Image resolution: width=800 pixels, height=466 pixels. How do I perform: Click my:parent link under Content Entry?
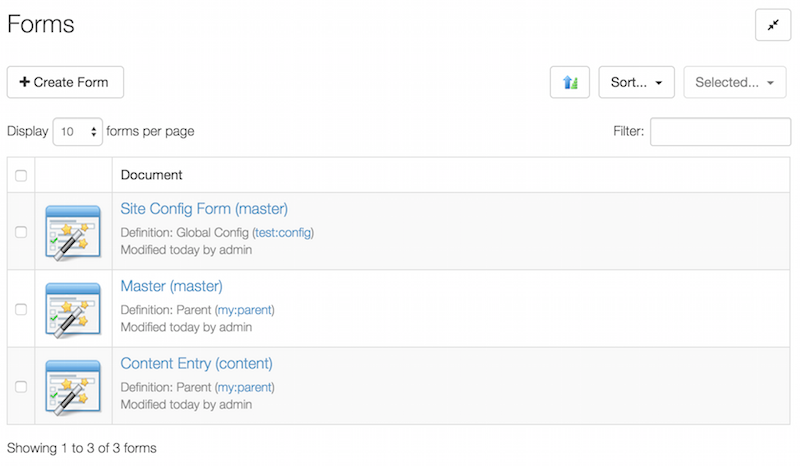click(x=244, y=388)
